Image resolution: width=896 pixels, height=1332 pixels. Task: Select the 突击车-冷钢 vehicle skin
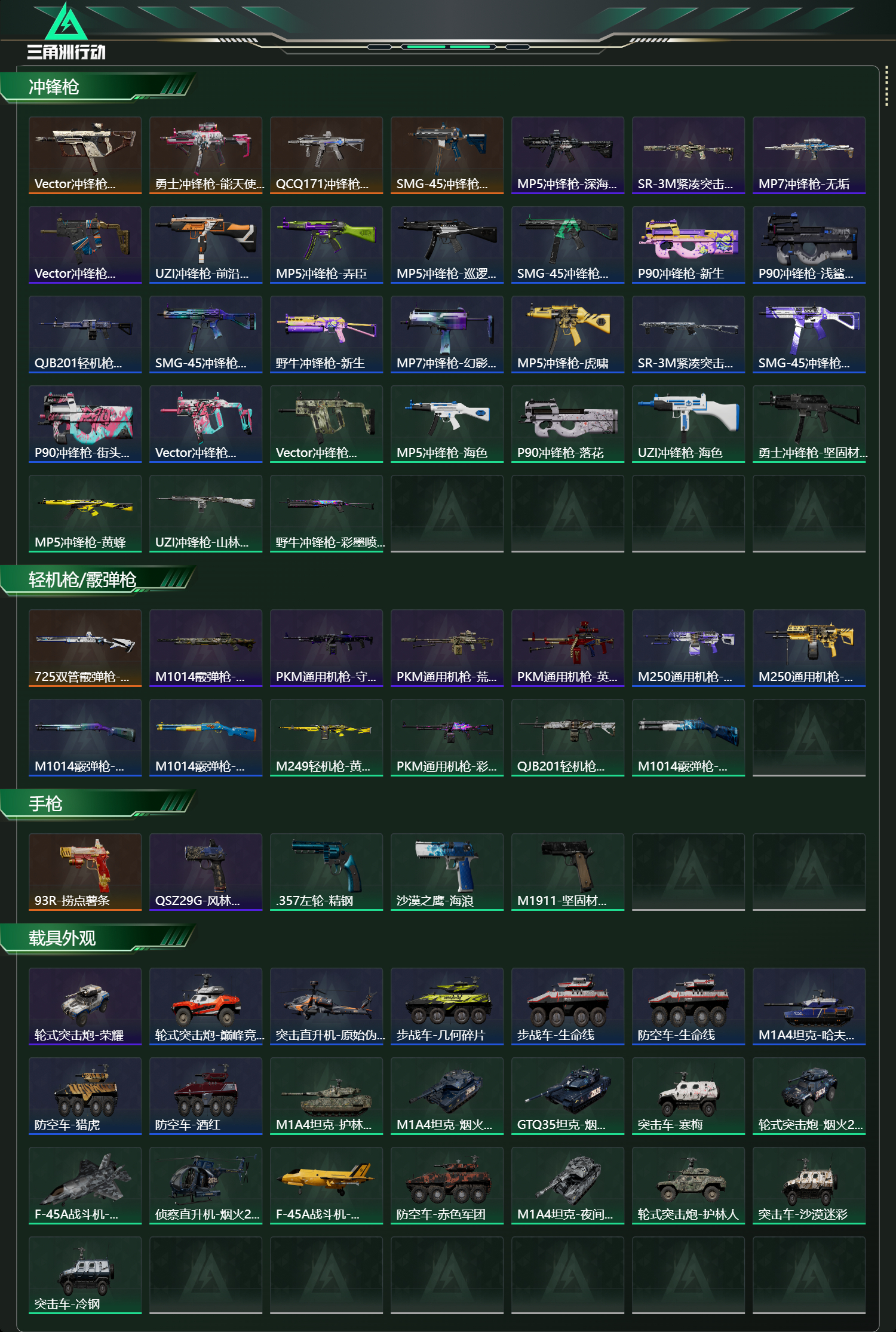(x=85, y=1275)
